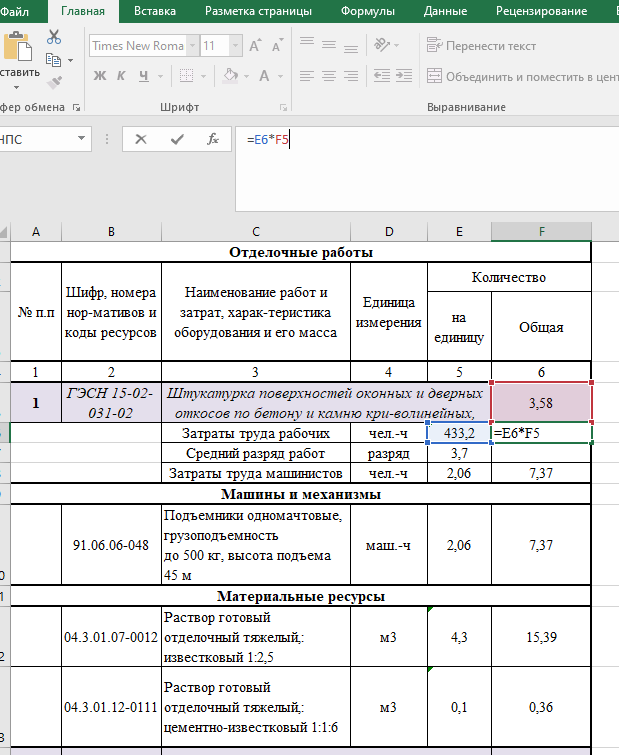Select column F header

point(542,232)
